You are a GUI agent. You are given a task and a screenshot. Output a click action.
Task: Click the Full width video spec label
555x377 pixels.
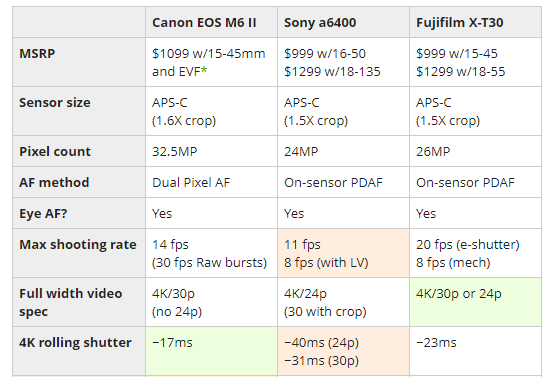[71, 302]
